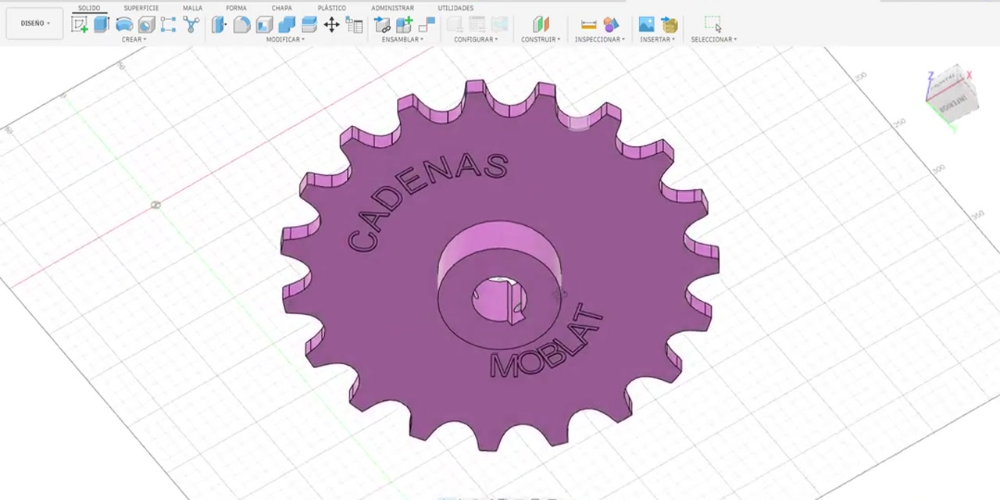Expand the CONFIGURAR dropdown menu
The height and width of the screenshot is (500, 1000).
pos(476,40)
